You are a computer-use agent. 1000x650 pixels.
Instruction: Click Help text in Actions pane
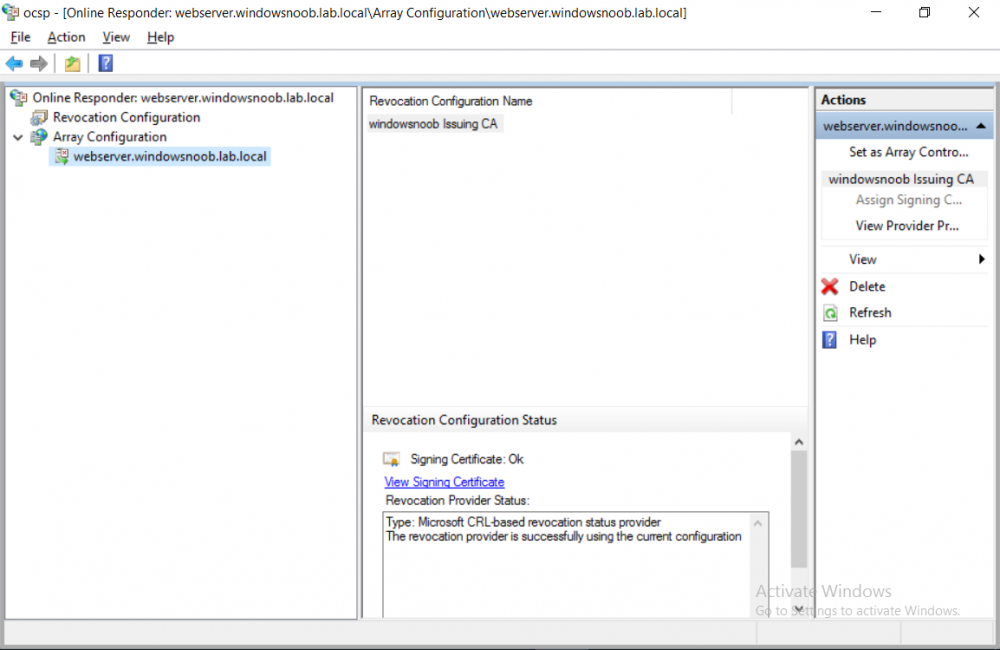[862, 339]
